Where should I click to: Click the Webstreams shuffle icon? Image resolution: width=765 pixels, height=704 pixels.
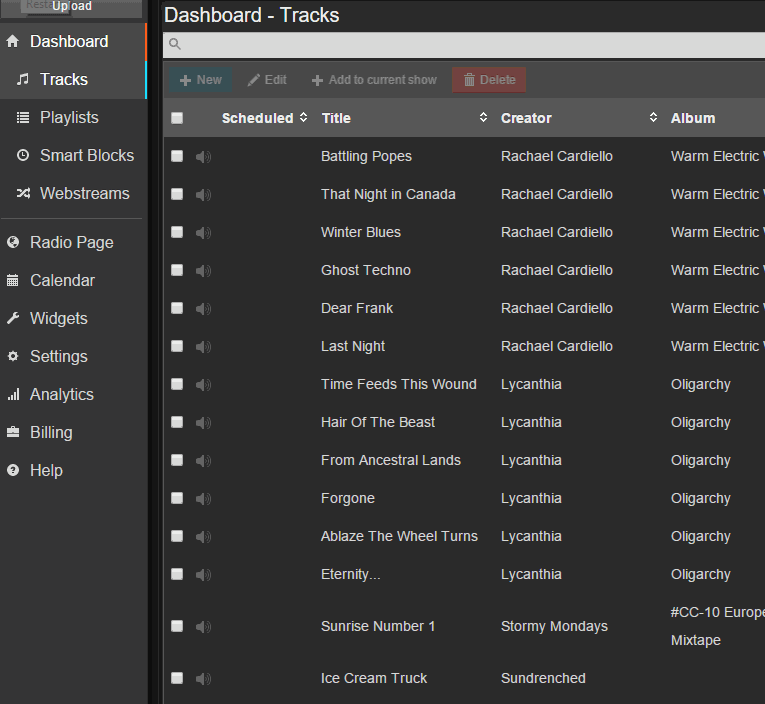tap(23, 193)
